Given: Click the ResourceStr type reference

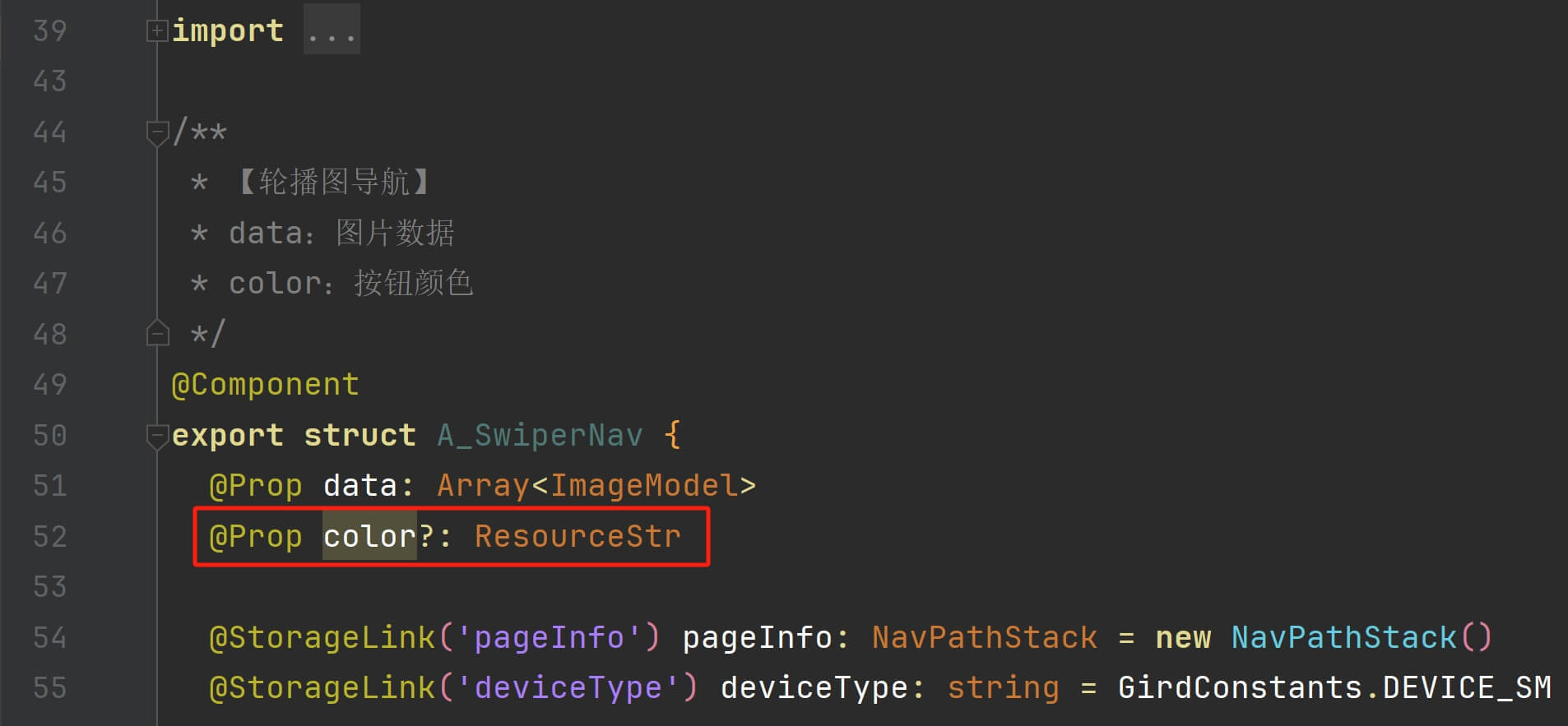Looking at the screenshot, I should (578, 537).
